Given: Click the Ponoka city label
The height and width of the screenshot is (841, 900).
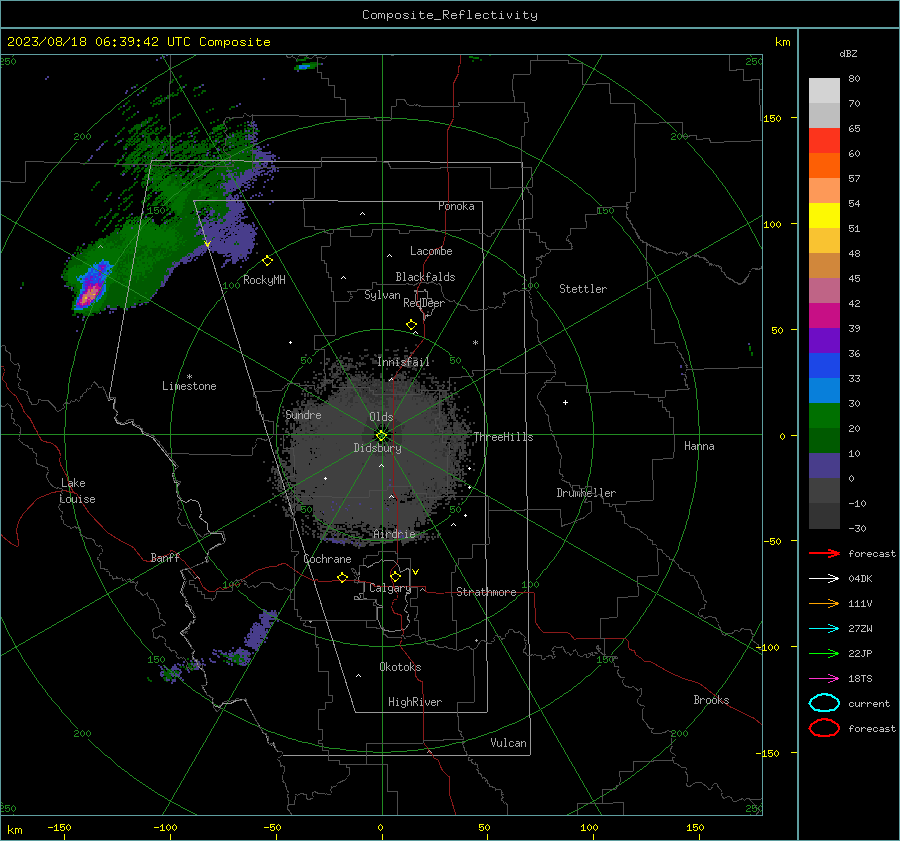Looking at the screenshot, I should pyautogui.click(x=456, y=206).
